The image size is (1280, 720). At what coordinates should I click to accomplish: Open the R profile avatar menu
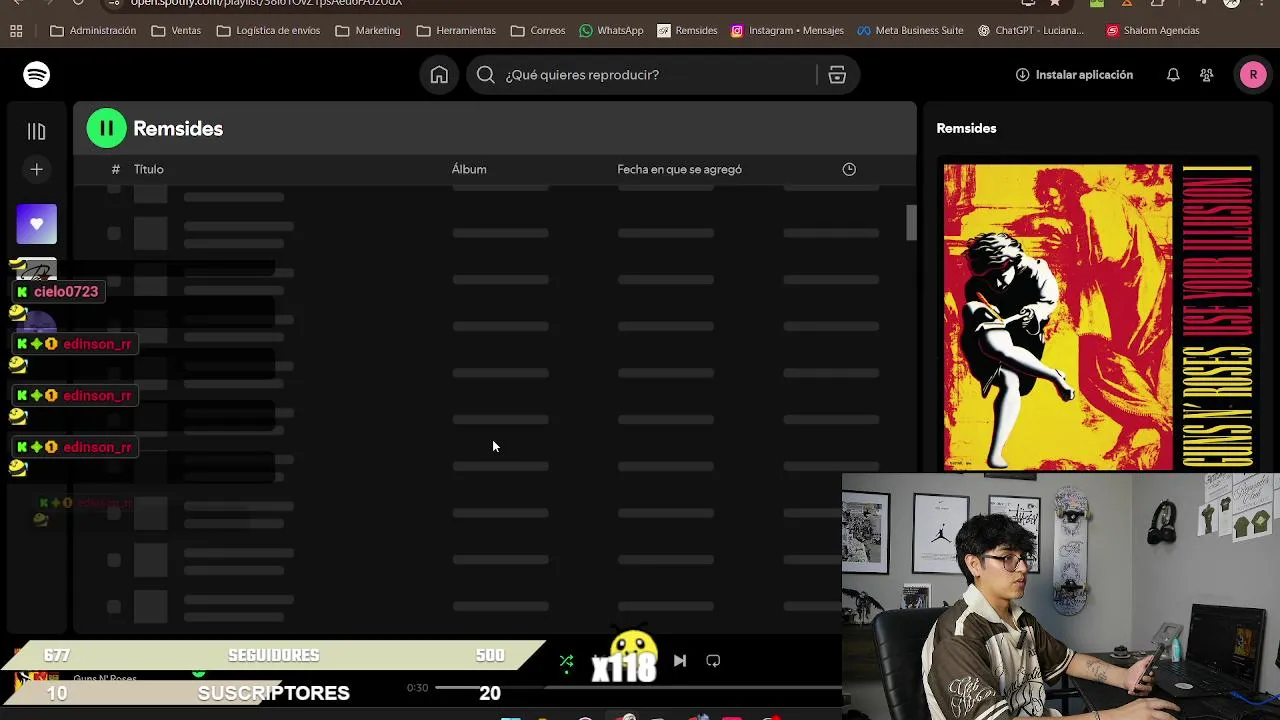coord(1253,75)
